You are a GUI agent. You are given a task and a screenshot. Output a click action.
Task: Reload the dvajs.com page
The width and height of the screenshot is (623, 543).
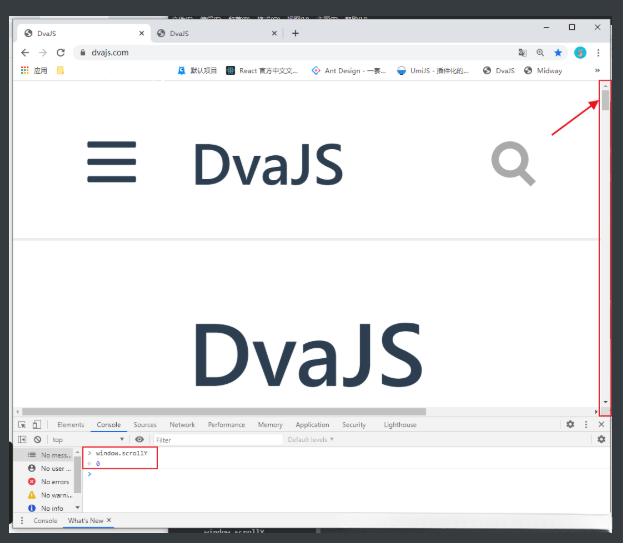[60, 52]
